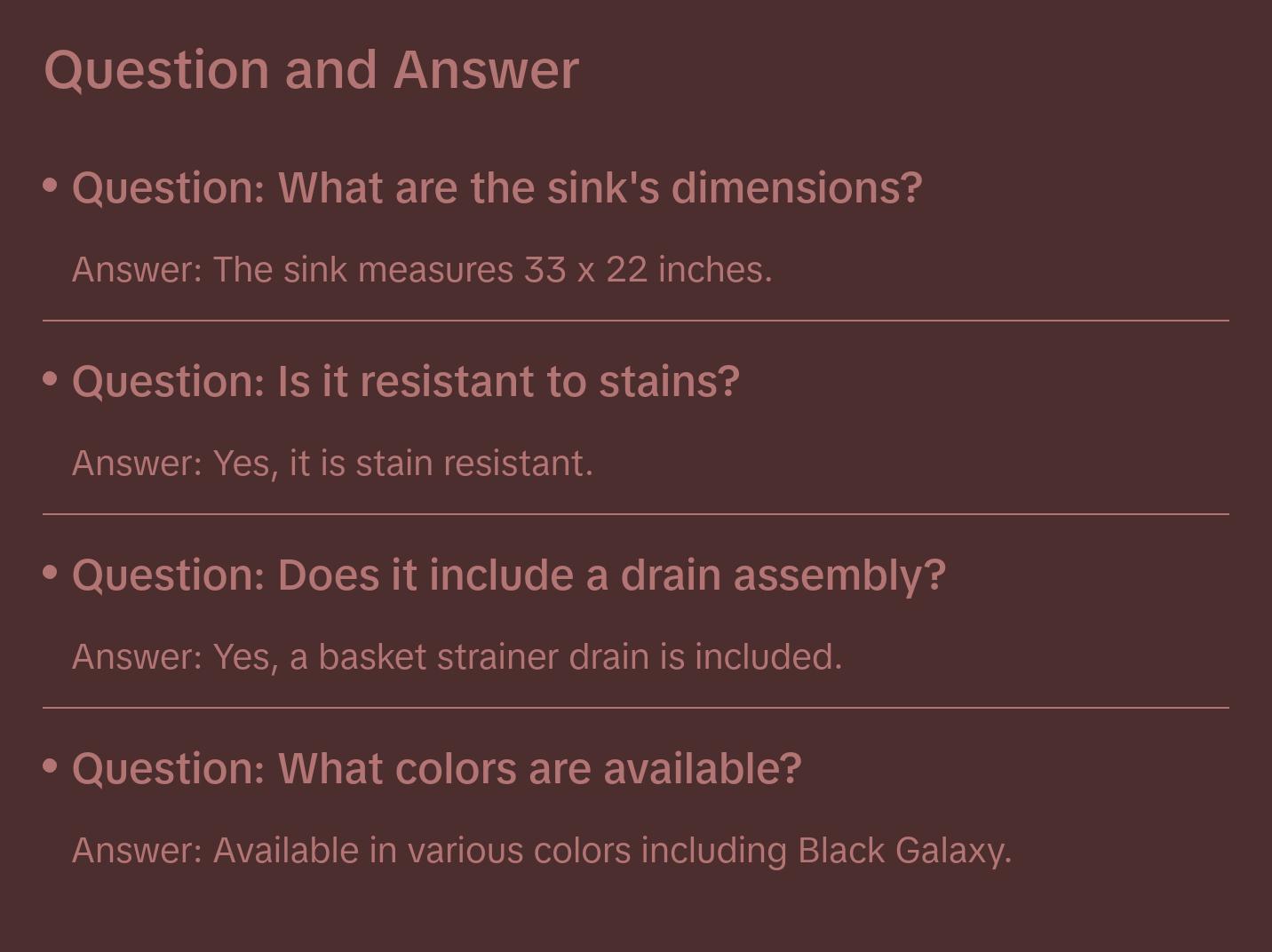Click the bullet before the colors question
Screen dimensions: 1272x952
pos(51,766)
